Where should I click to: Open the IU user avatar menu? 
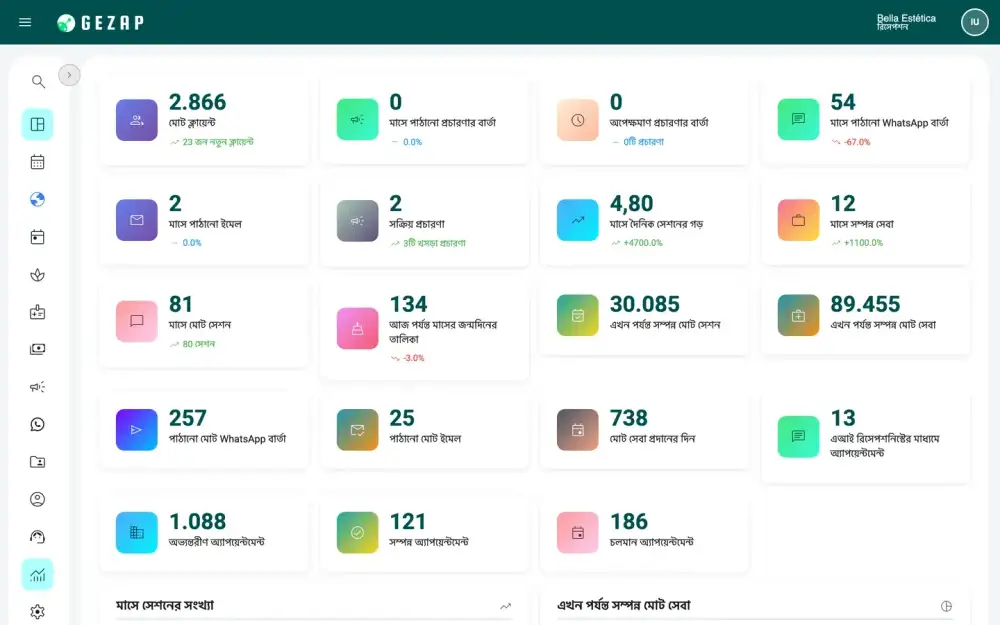(x=974, y=22)
